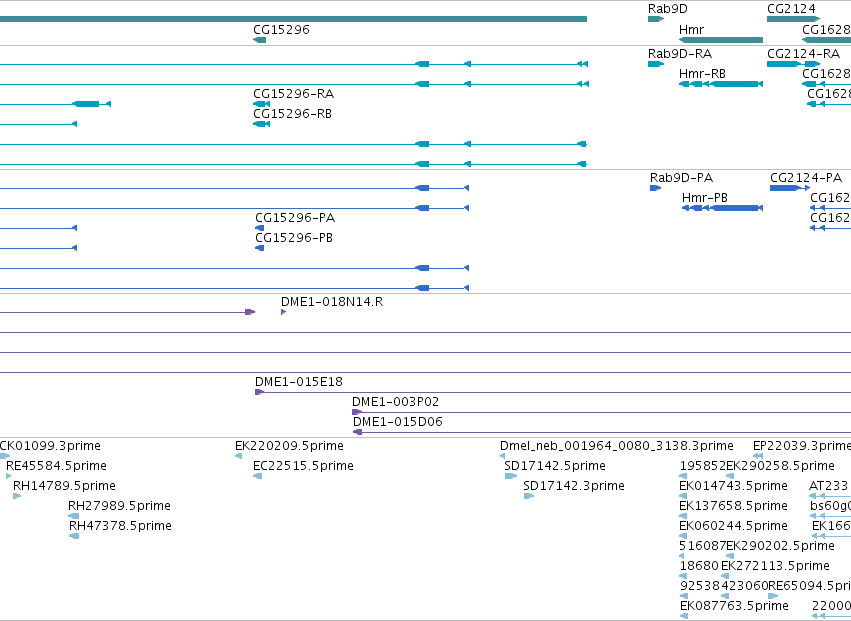851x621 pixels.
Task: Click the Rab9D gene label
Action: pos(668,9)
